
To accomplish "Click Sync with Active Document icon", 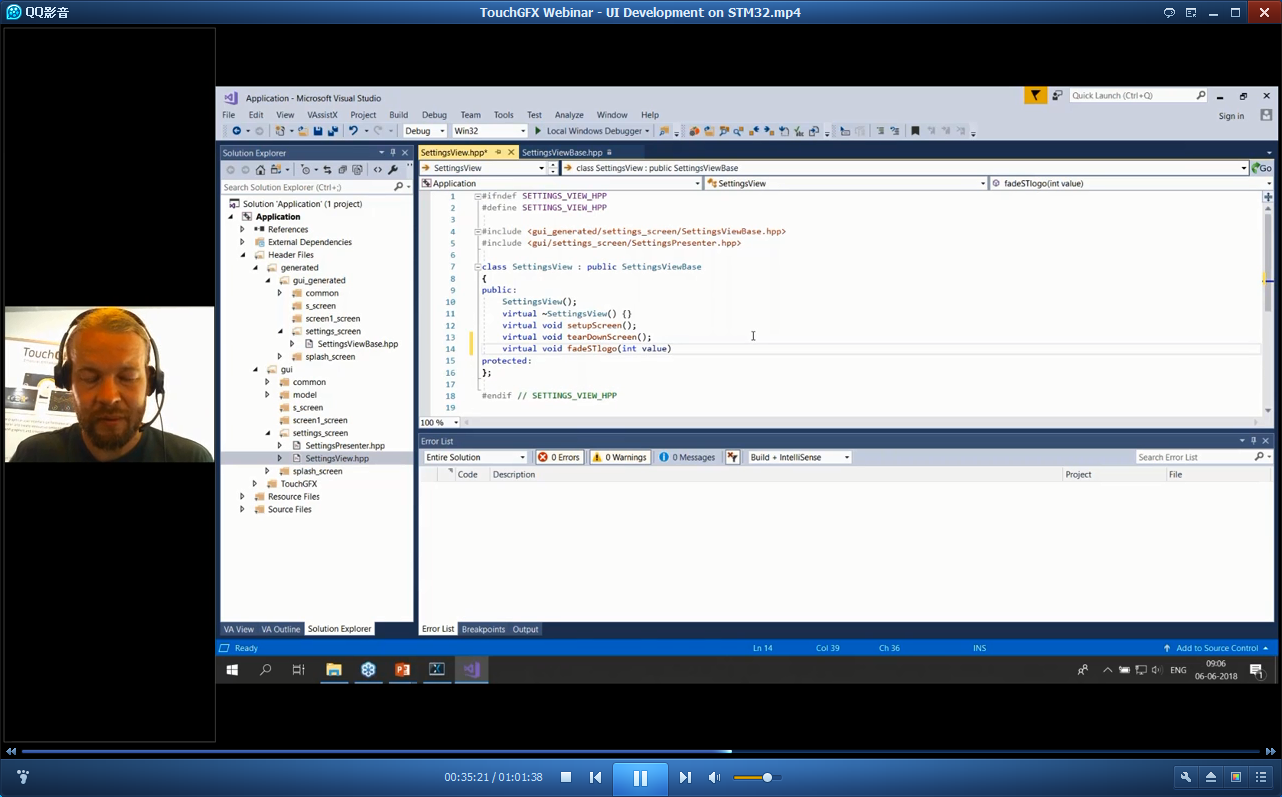I will (x=327, y=170).
